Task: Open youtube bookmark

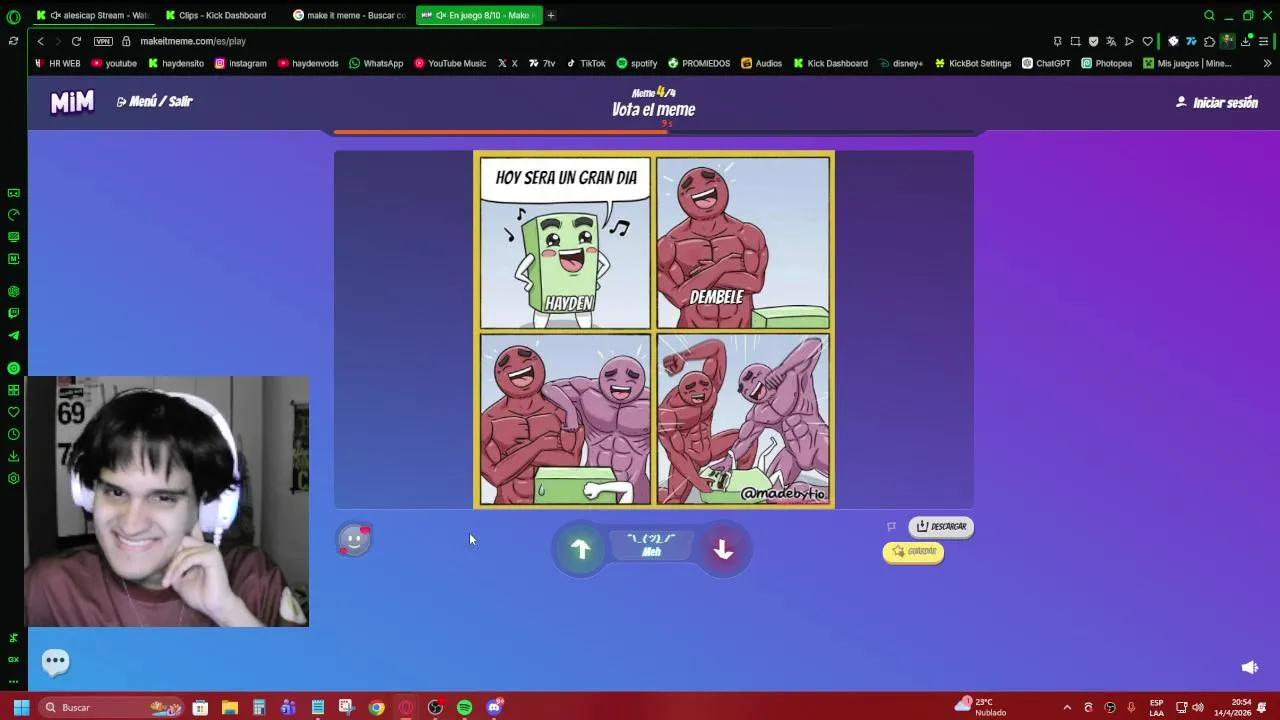Action: pyautogui.click(x=114, y=63)
